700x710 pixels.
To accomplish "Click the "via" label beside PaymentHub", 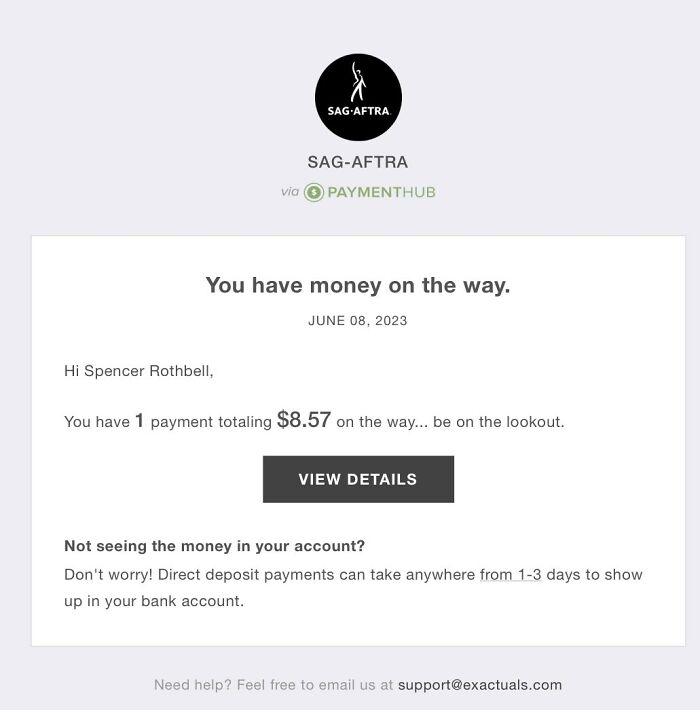I will tap(290, 192).
